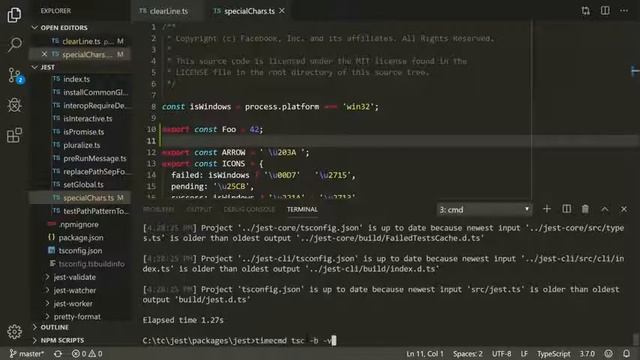Create a new terminal with plus icon
This screenshot has height=360, width=640.
(547, 209)
